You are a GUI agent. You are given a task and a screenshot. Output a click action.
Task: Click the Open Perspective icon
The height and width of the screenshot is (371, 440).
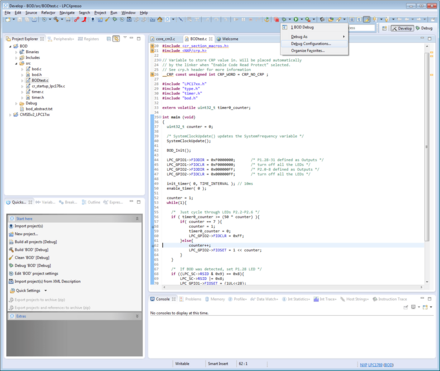[384, 28]
